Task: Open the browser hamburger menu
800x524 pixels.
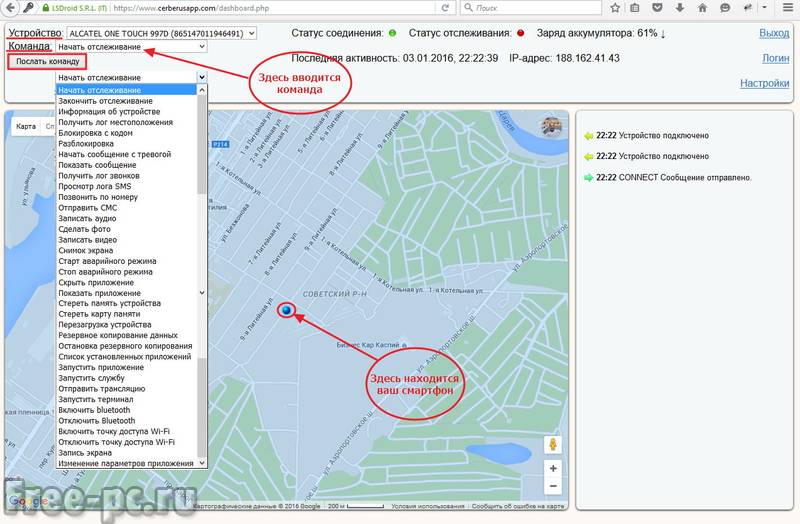Action: pyautogui.click(x=788, y=8)
